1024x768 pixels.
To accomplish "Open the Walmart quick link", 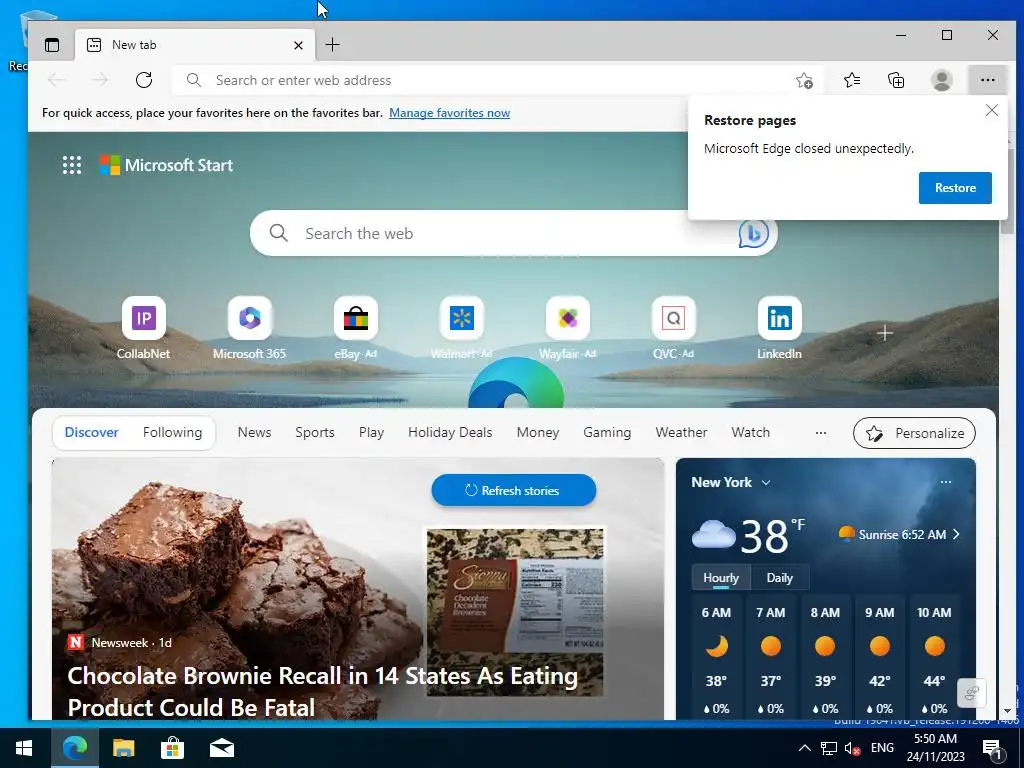I will [x=462, y=328].
